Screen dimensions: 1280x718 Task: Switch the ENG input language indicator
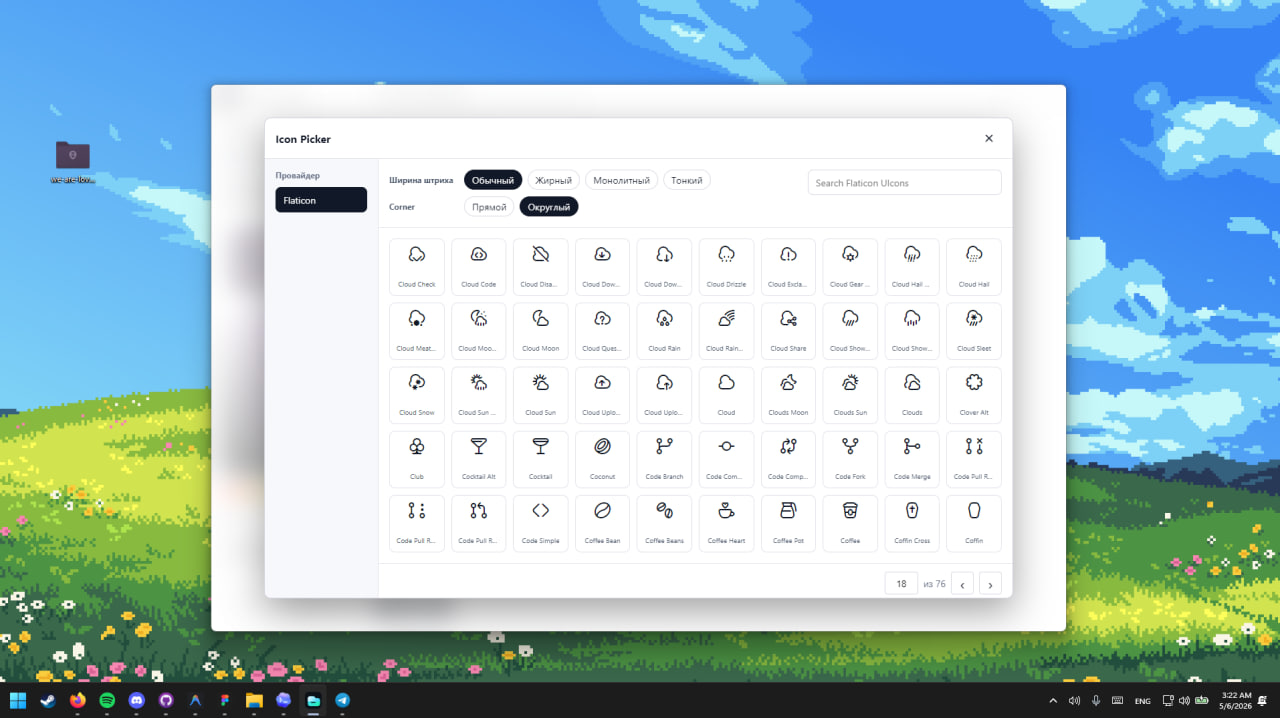tap(1142, 700)
